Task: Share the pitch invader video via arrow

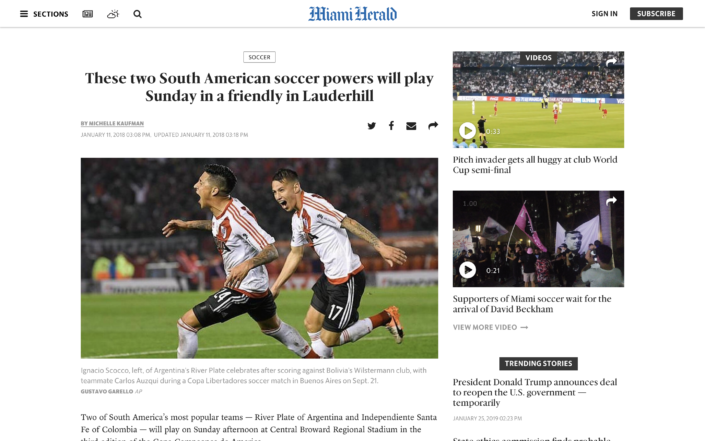Action: 611,62
